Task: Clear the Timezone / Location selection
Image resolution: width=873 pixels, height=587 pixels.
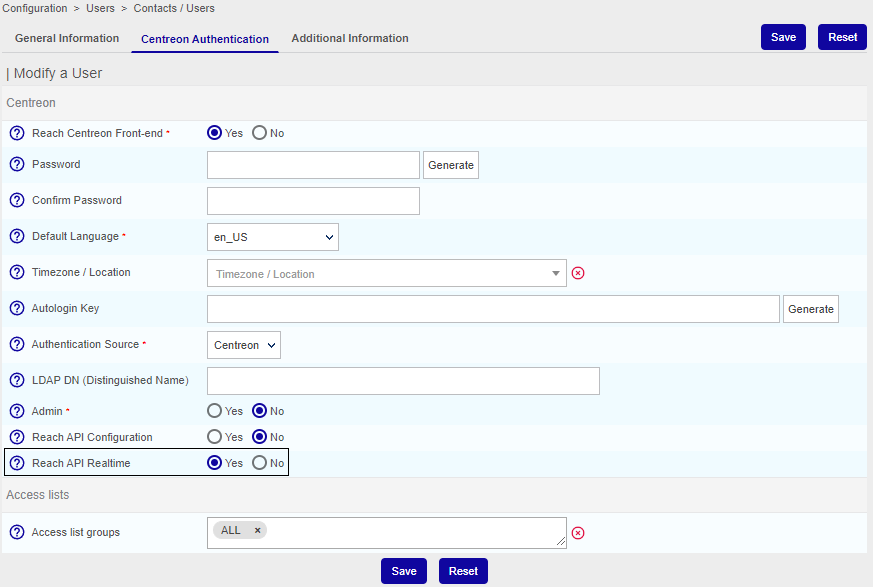Action: click(x=578, y=273)
